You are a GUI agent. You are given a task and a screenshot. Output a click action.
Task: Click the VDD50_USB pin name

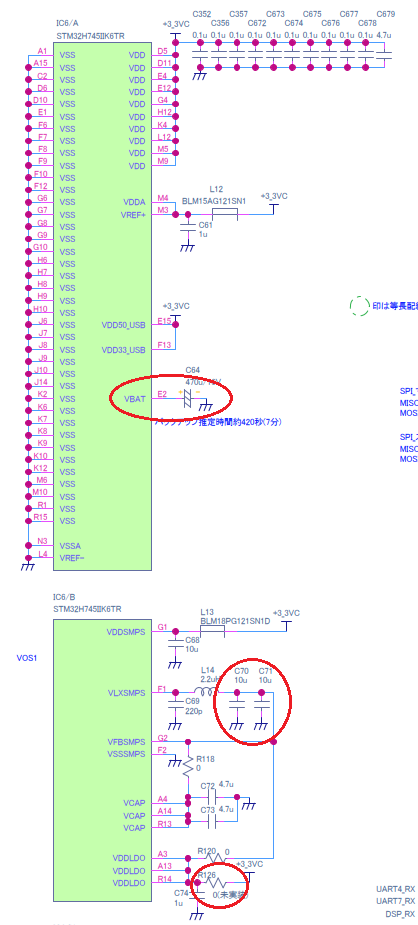pos(123,325)
